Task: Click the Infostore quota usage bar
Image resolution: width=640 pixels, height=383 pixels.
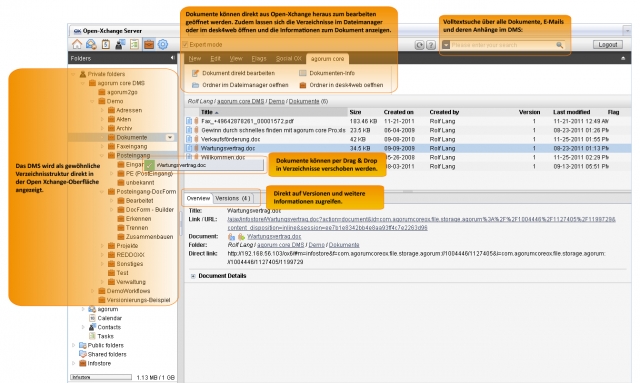Action: click(101, 377)
